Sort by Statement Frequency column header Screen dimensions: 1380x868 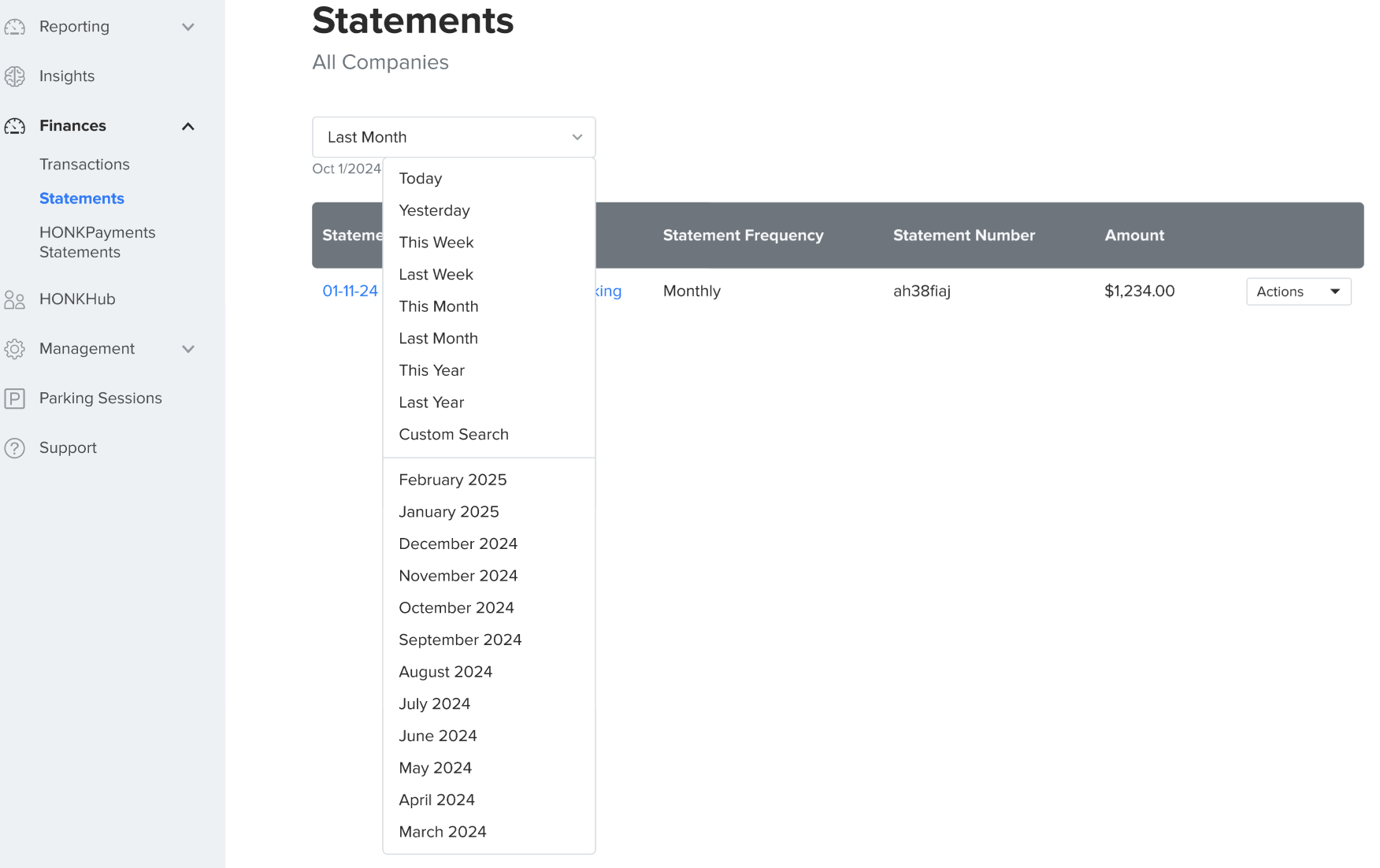[743, 236]
